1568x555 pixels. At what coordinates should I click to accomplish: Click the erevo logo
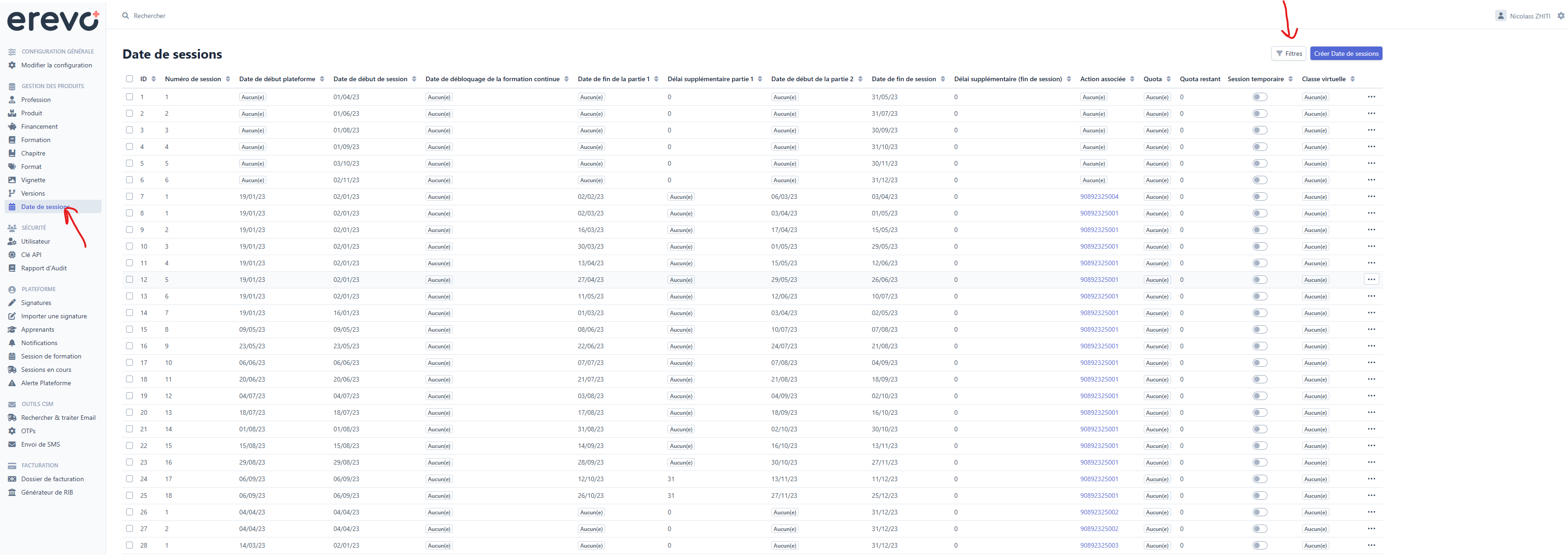[53, 21]
